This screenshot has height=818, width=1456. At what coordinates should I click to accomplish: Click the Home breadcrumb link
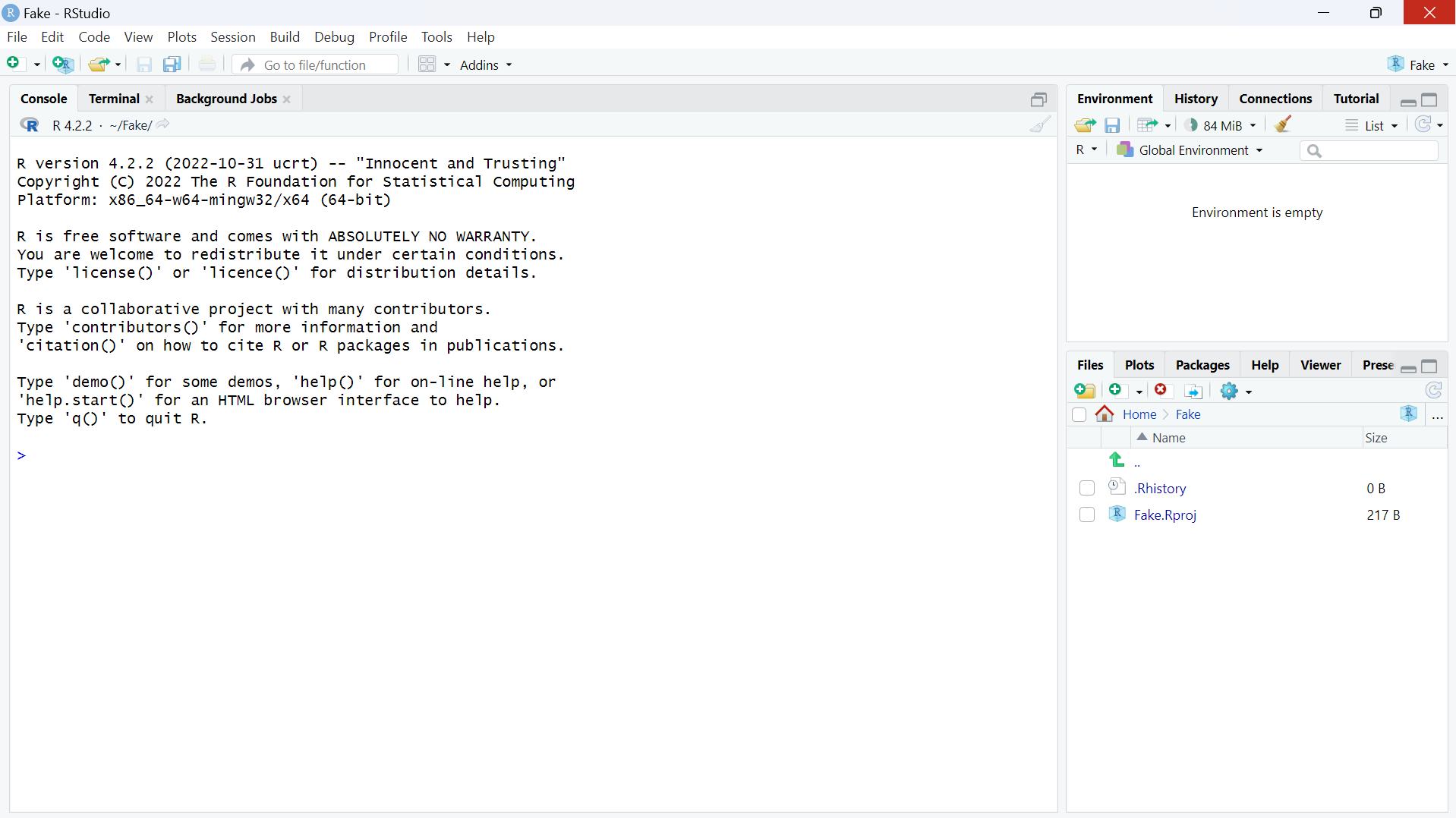pyautogui.click(x=1139, y=414)
